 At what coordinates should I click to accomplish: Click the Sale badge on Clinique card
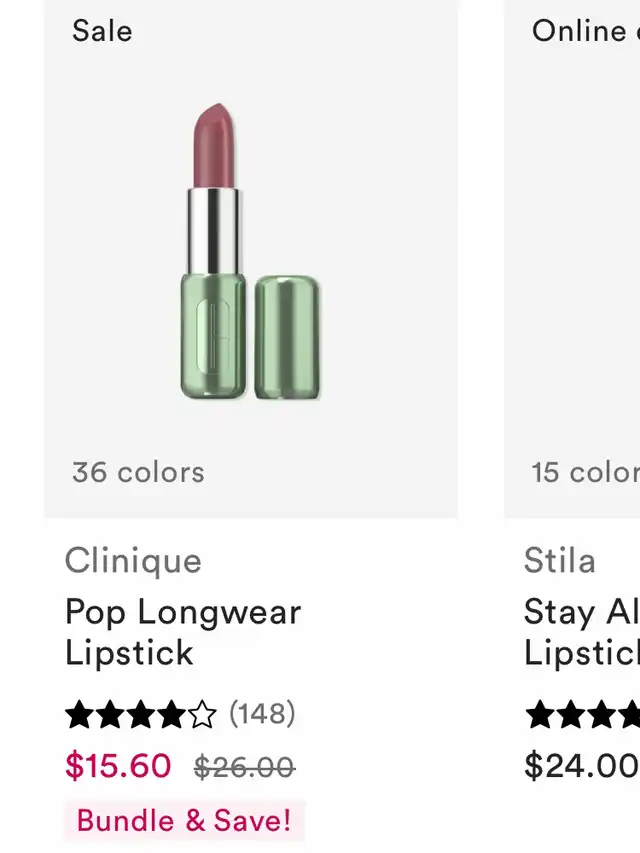pos(102,31)
